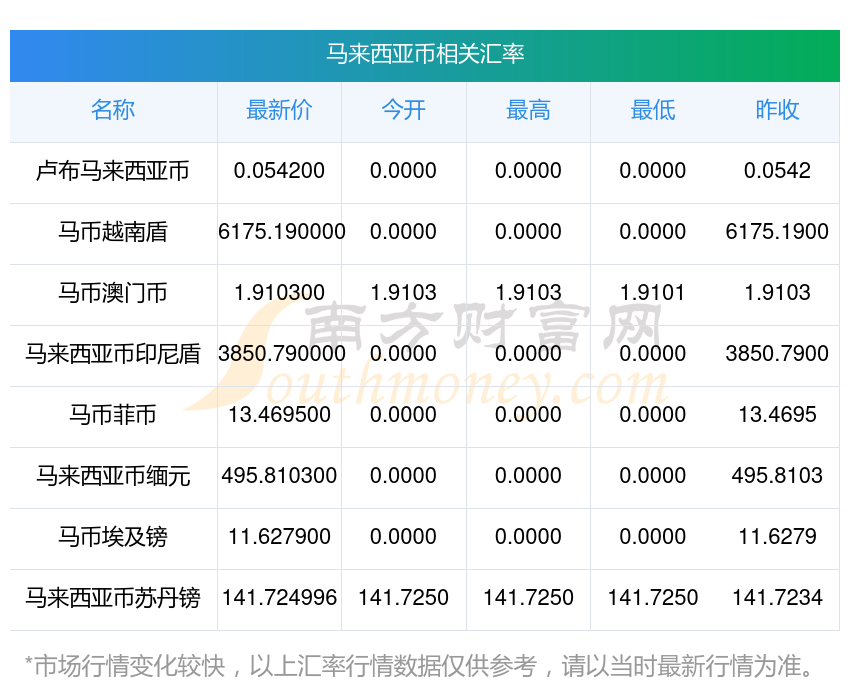Select latest price 13.469500
This screenshot has height=698, width=850.
pyautogui.click(x=279, y=415)
